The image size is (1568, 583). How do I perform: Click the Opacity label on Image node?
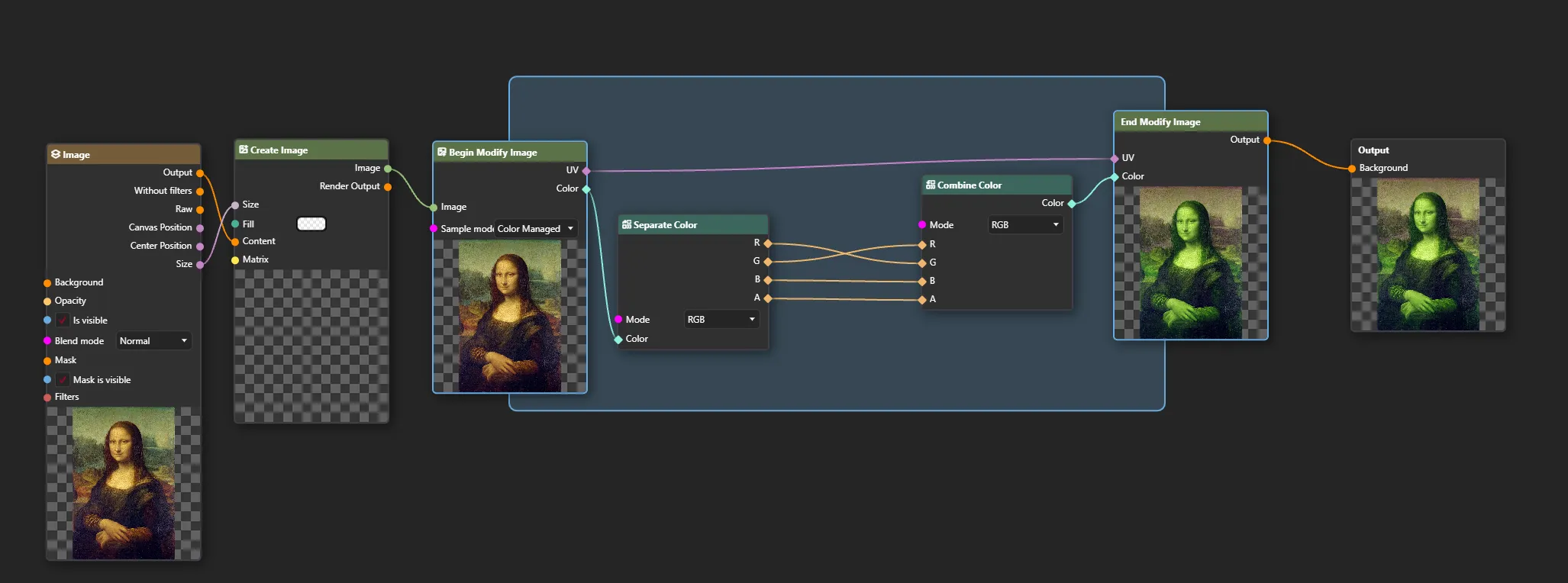click(70, 301)
